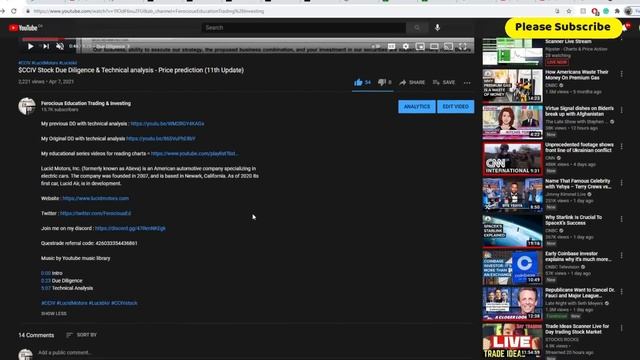Skip to next video in player

[46, 47]
